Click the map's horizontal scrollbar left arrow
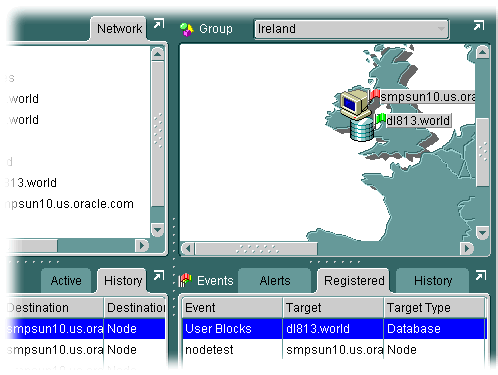 [x=188, y=248]
